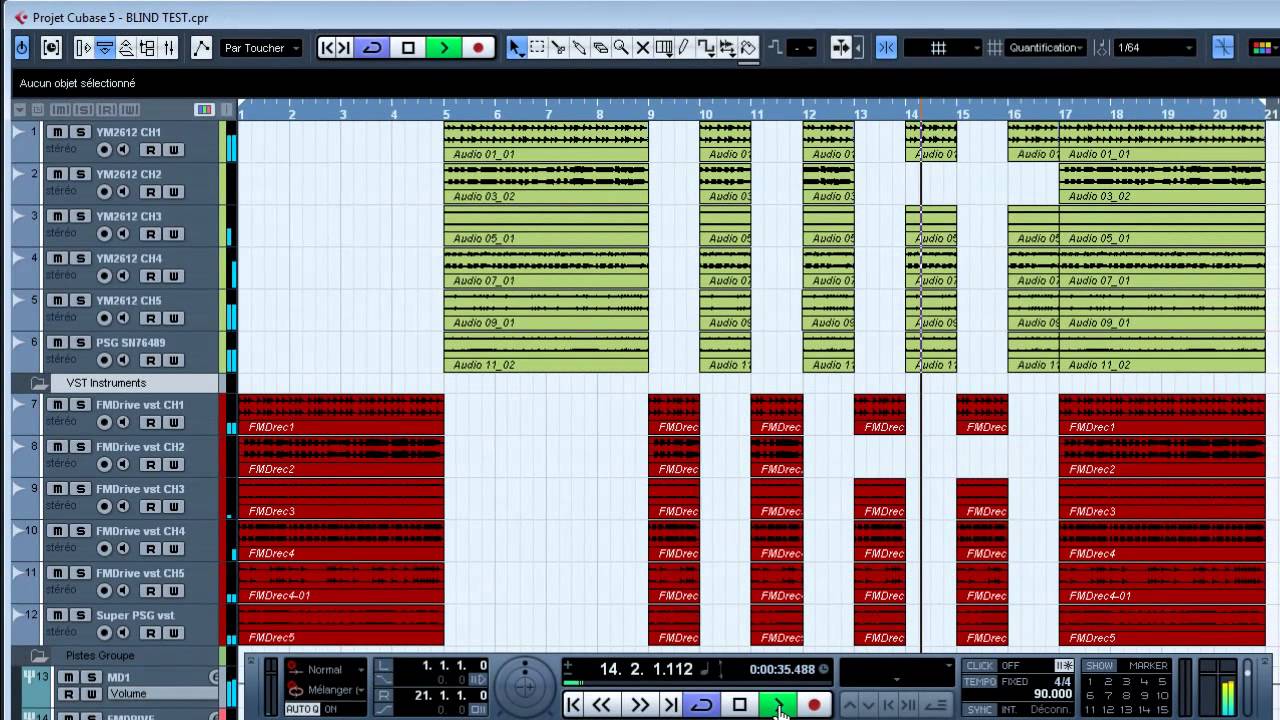Open the color picker palette icon
The height and width of the screenshot is (720, 1280).
[1263, 47]
